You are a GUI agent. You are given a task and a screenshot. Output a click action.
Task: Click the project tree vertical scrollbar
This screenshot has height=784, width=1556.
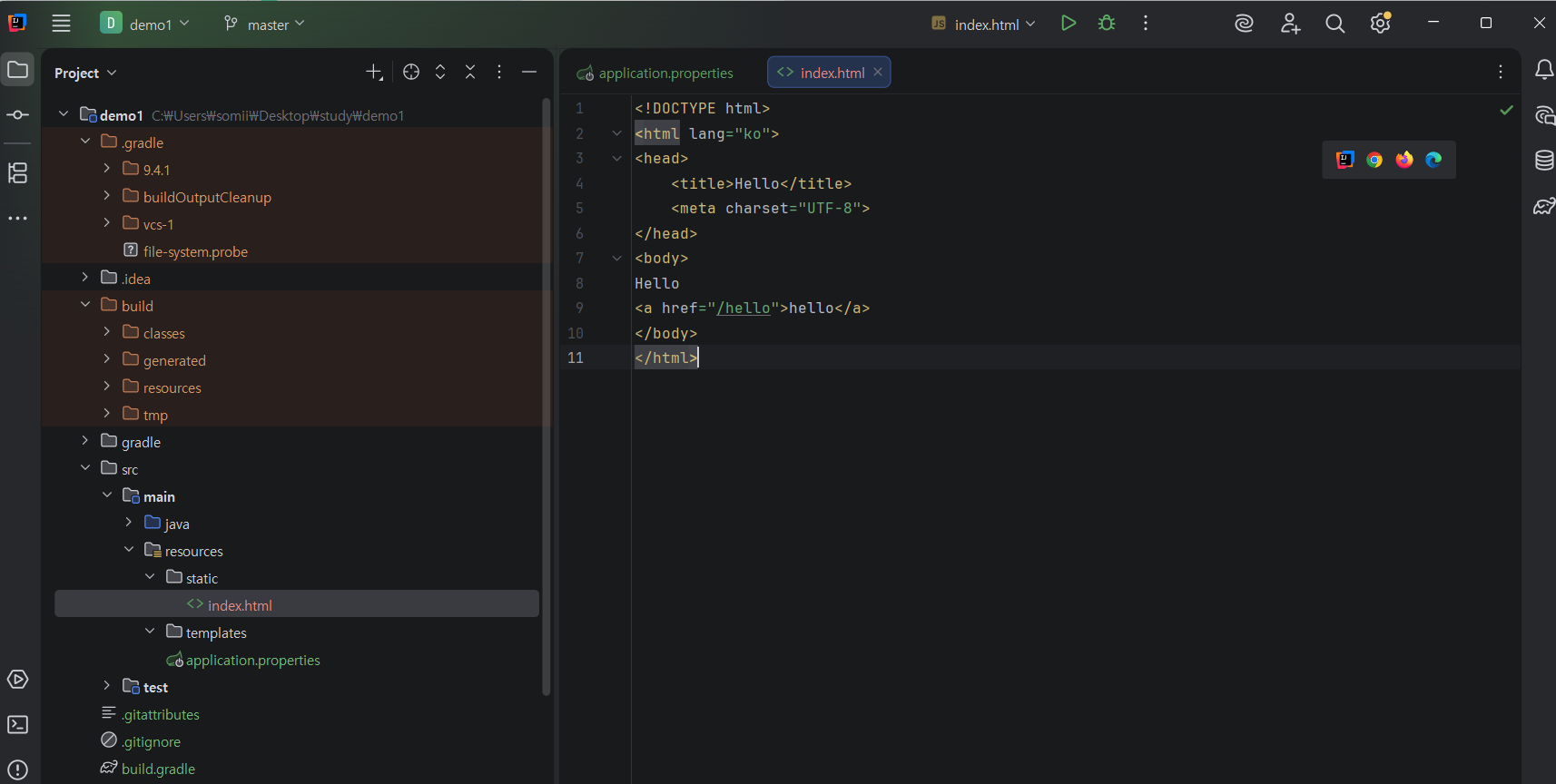tap(547, 397)
